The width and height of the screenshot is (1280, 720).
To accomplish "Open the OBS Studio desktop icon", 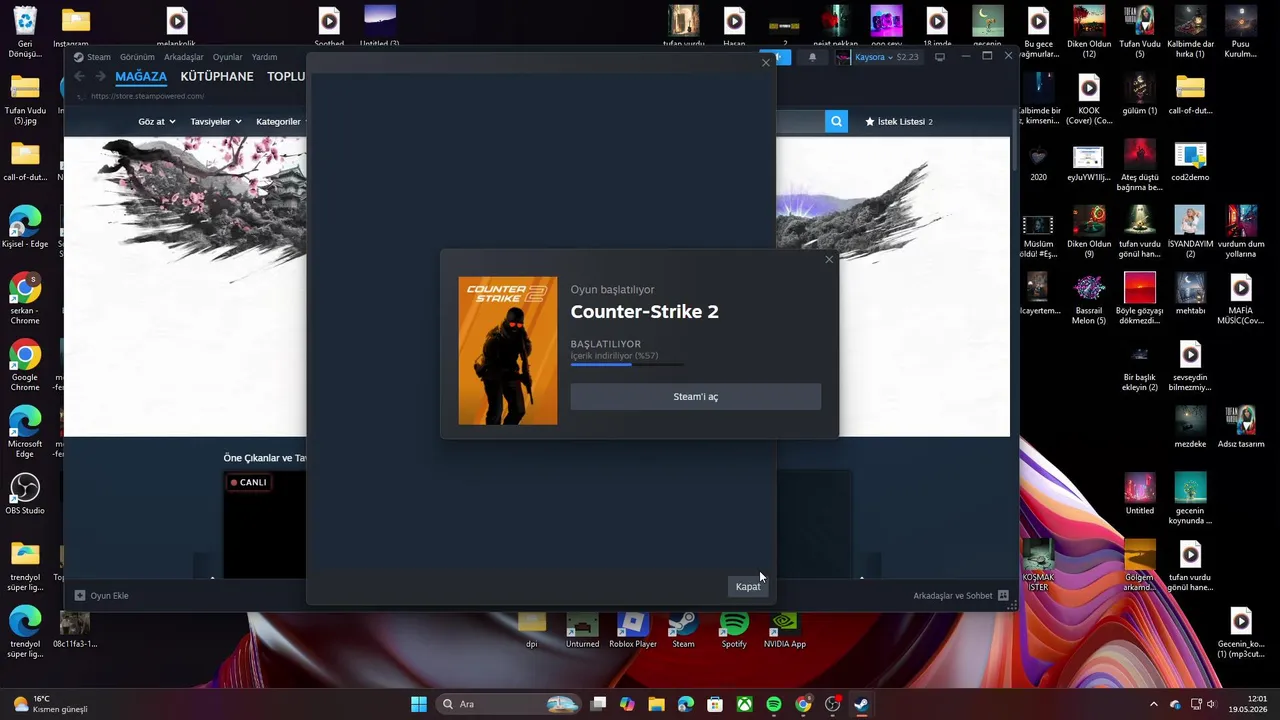I will pos(25,494).
